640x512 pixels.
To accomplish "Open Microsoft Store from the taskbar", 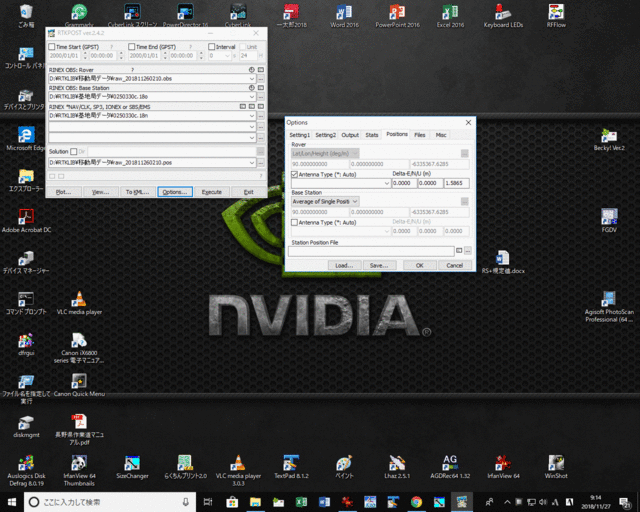I will tap(232, 502).
